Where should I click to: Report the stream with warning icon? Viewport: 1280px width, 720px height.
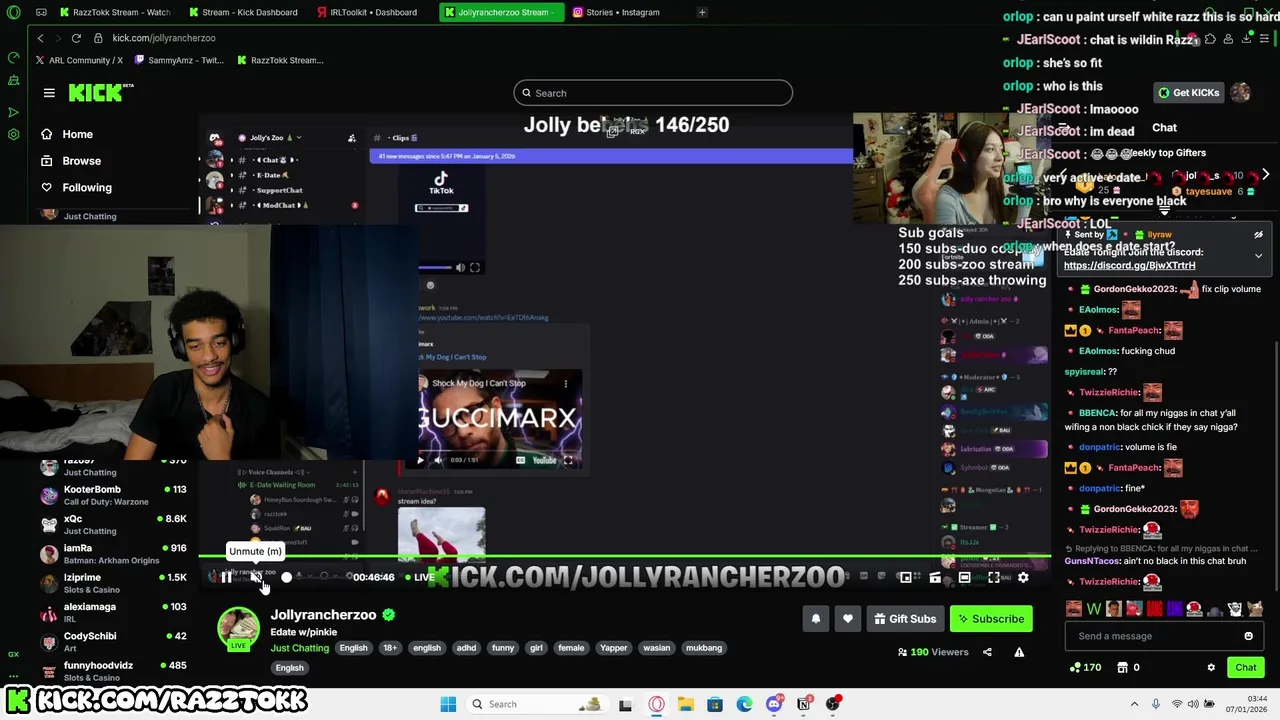(x=1019, y=652)
